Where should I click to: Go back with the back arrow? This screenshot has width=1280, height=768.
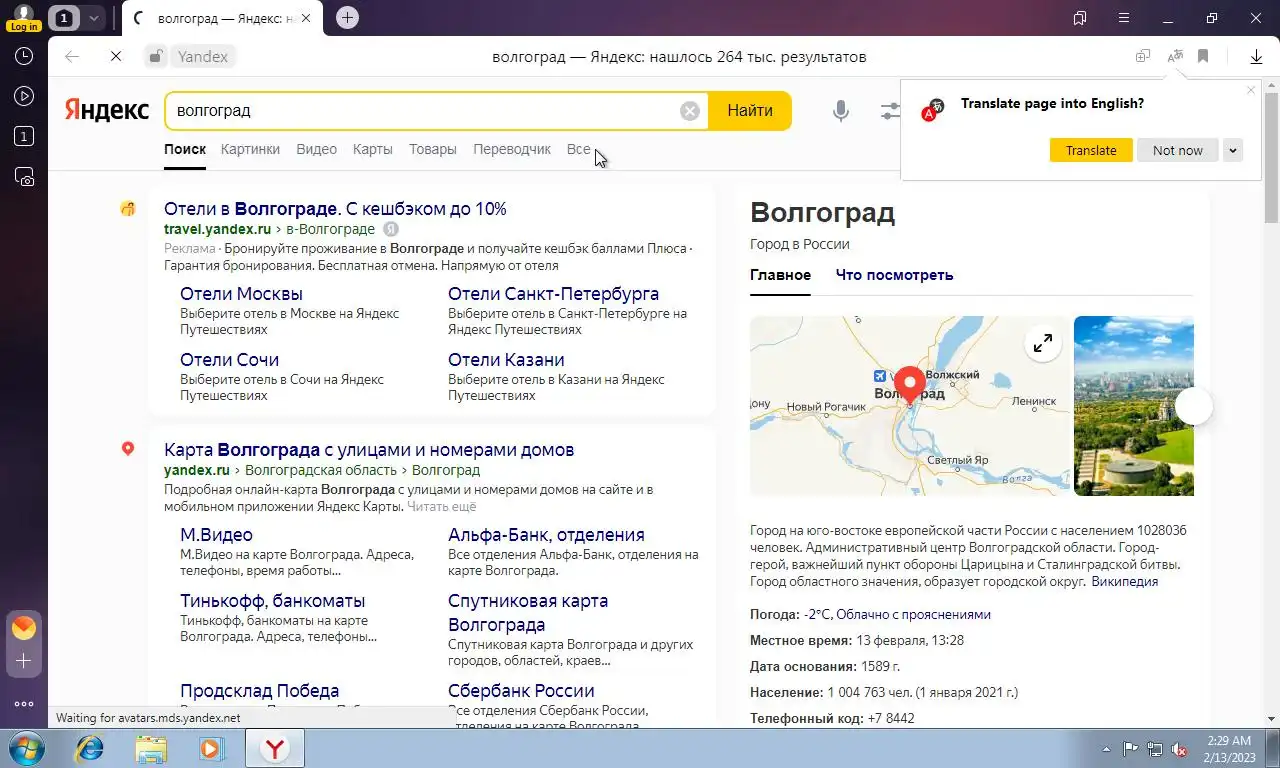point(72,57)
